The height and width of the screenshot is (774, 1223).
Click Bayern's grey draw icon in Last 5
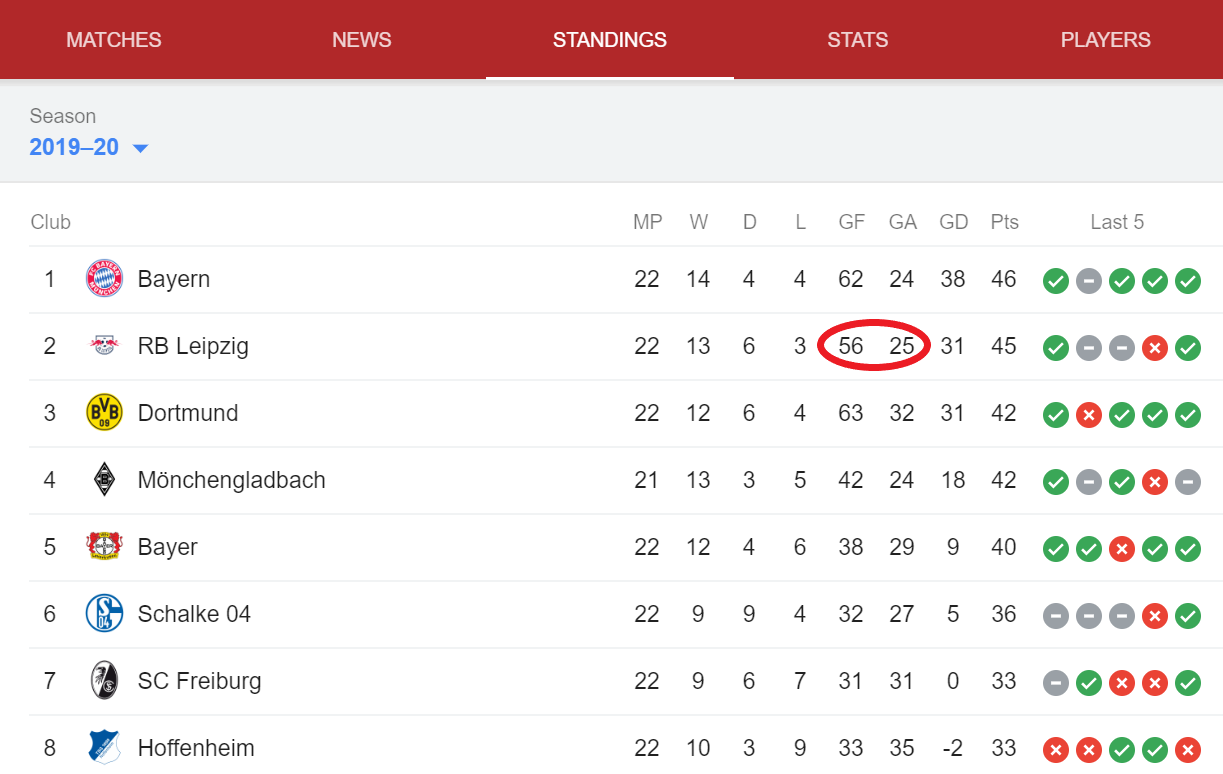tap(1089, 281)
